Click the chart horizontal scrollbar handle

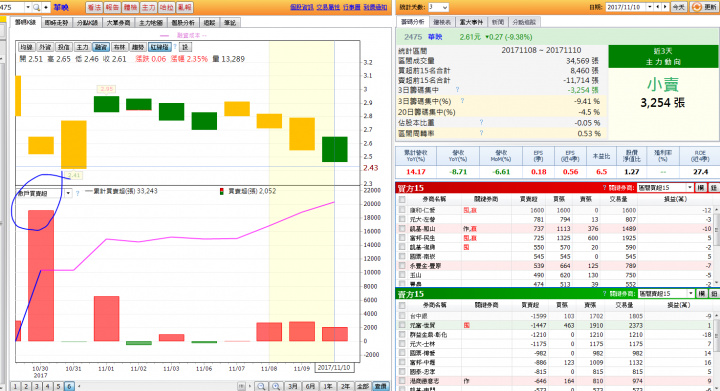click(242, 386)
